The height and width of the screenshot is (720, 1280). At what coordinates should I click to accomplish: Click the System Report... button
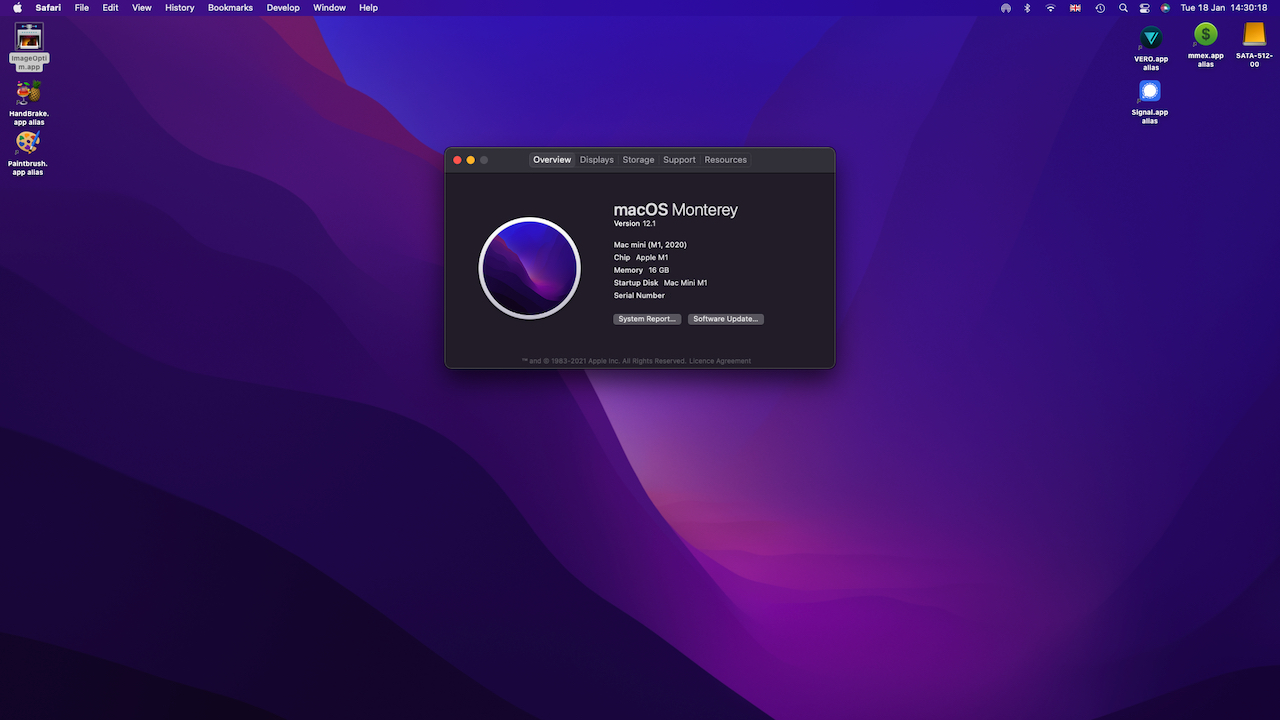(x=647, y=319)
